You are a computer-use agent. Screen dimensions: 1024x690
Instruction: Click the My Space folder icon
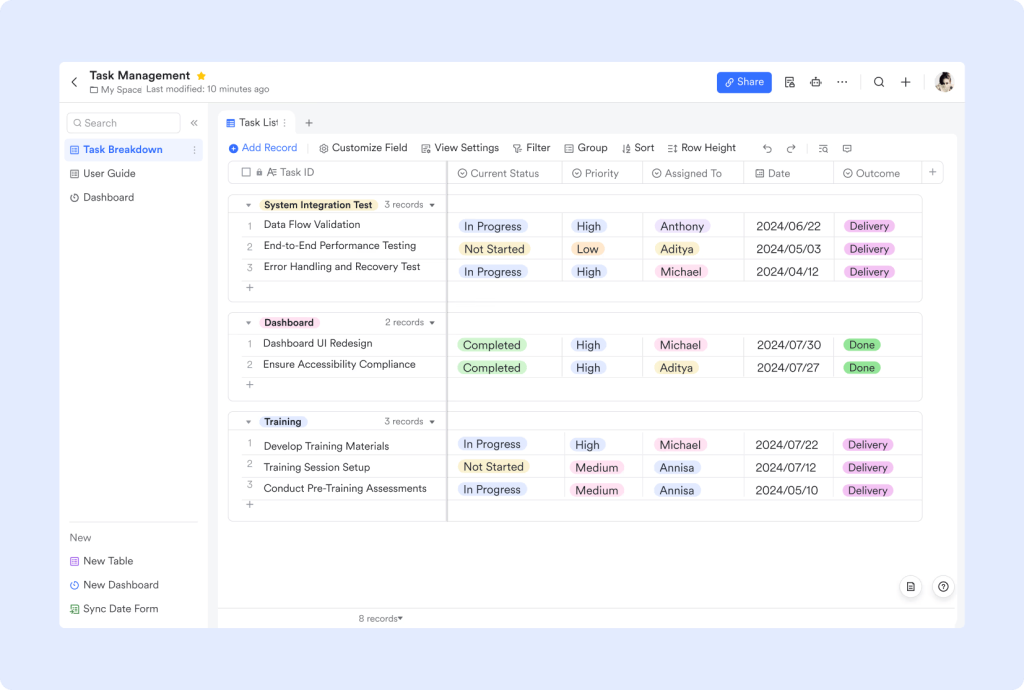coord(94,90)
